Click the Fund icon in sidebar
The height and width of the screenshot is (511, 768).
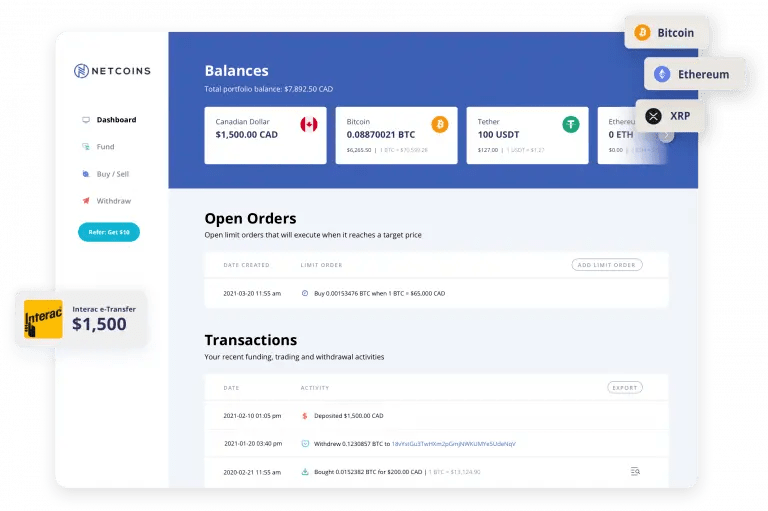(x=86, y=146)
